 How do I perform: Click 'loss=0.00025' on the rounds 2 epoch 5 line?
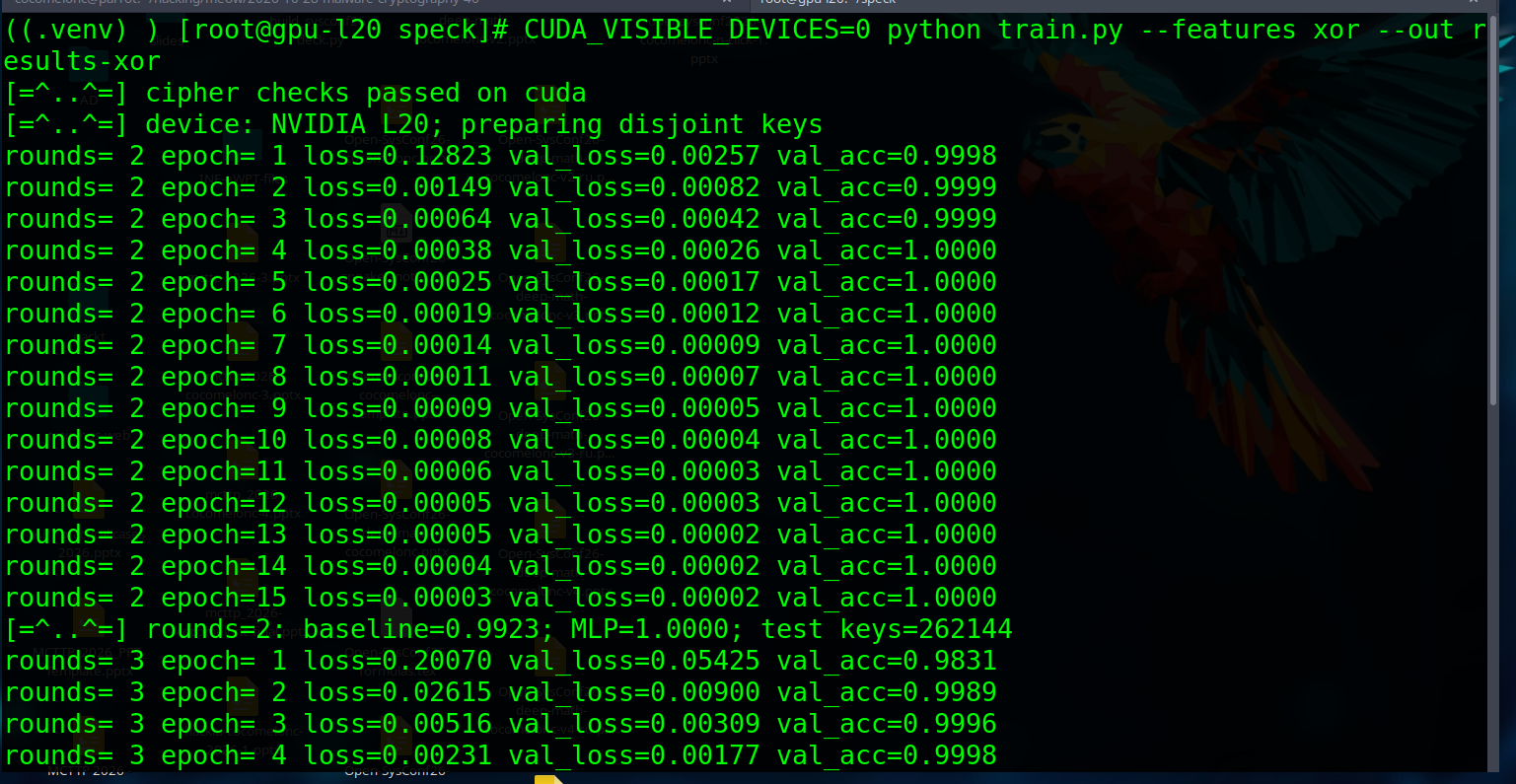(x=397, y=283)
